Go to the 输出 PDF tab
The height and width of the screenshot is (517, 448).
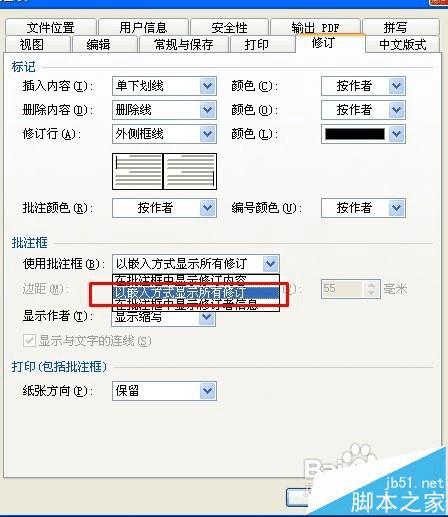tap(315, 27)
